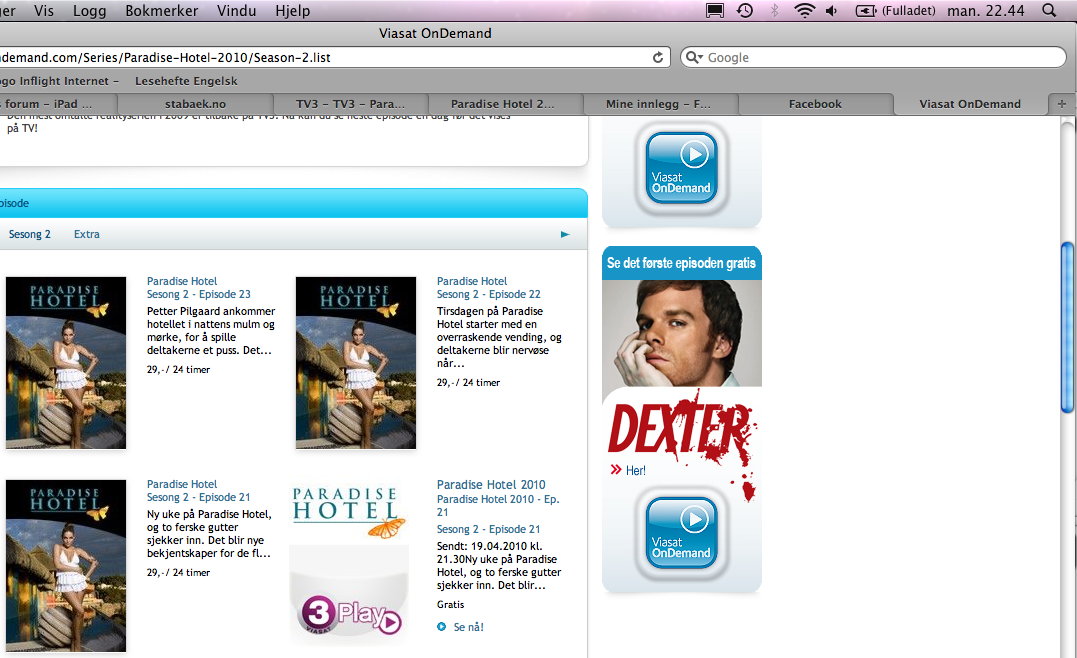This screenshot has height=658, width=1077.
Task: Reload the page with the refresh arrow
Action: (657, 58)
